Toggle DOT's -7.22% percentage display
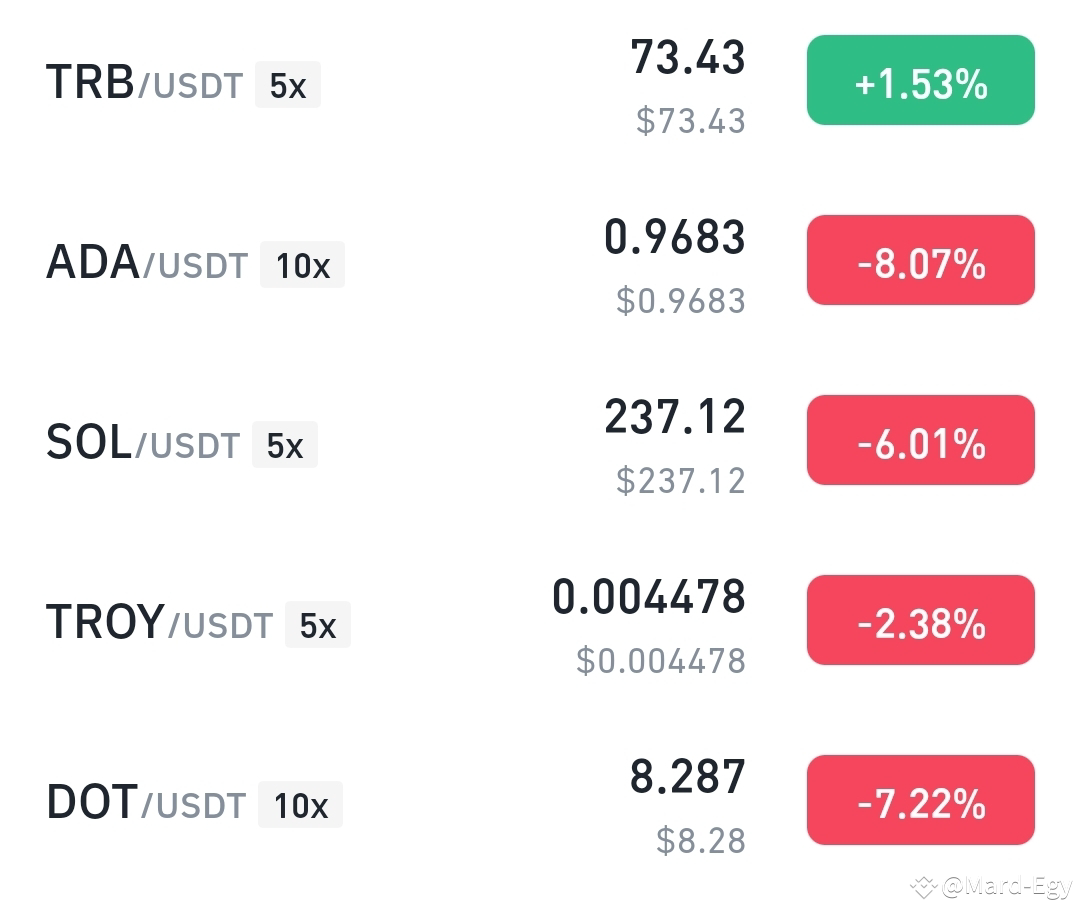 (920, 800)
